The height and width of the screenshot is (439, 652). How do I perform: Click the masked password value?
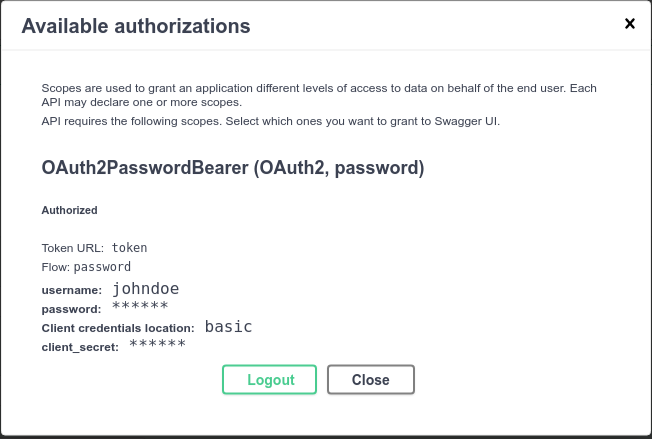[x=139, y=307]
